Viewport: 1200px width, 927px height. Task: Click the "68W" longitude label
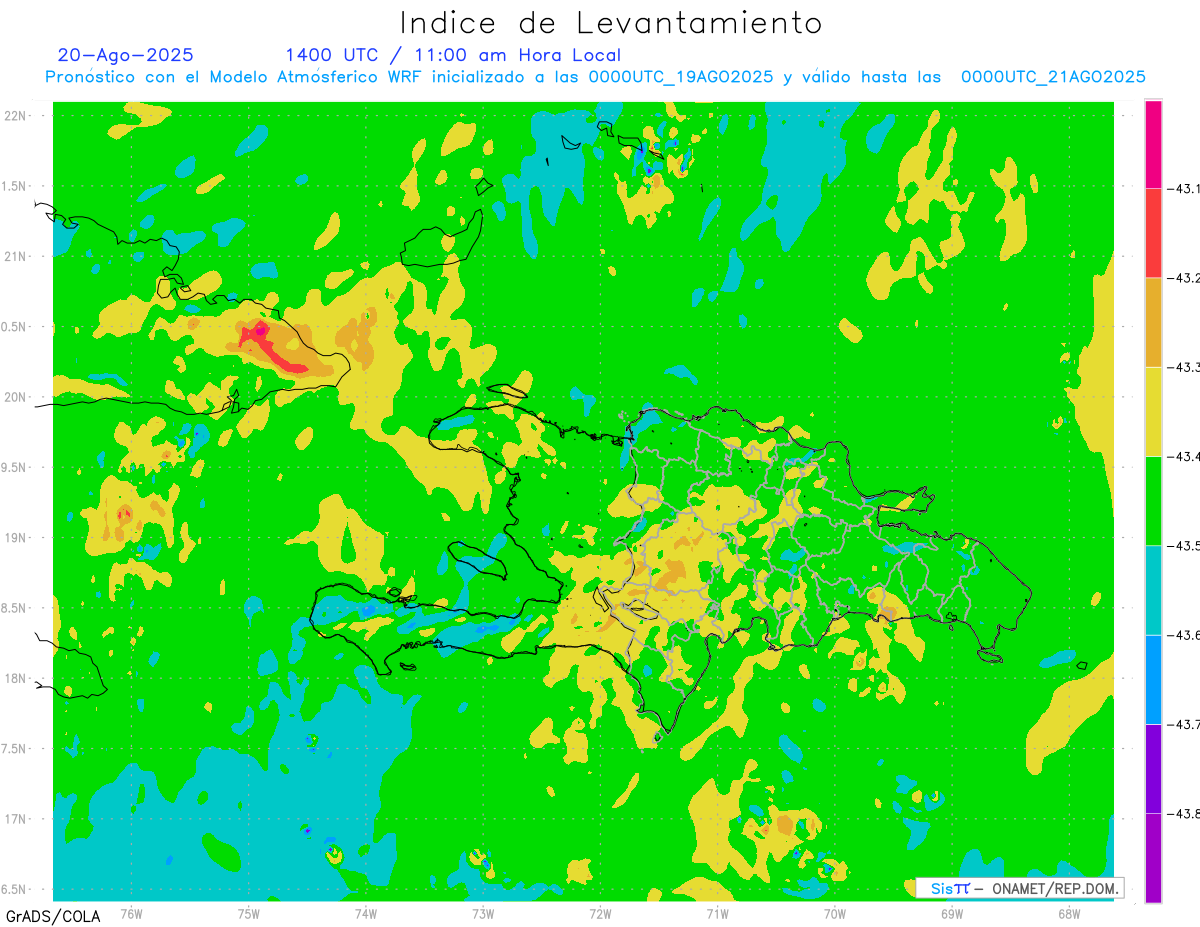(x=1069, y=913)
